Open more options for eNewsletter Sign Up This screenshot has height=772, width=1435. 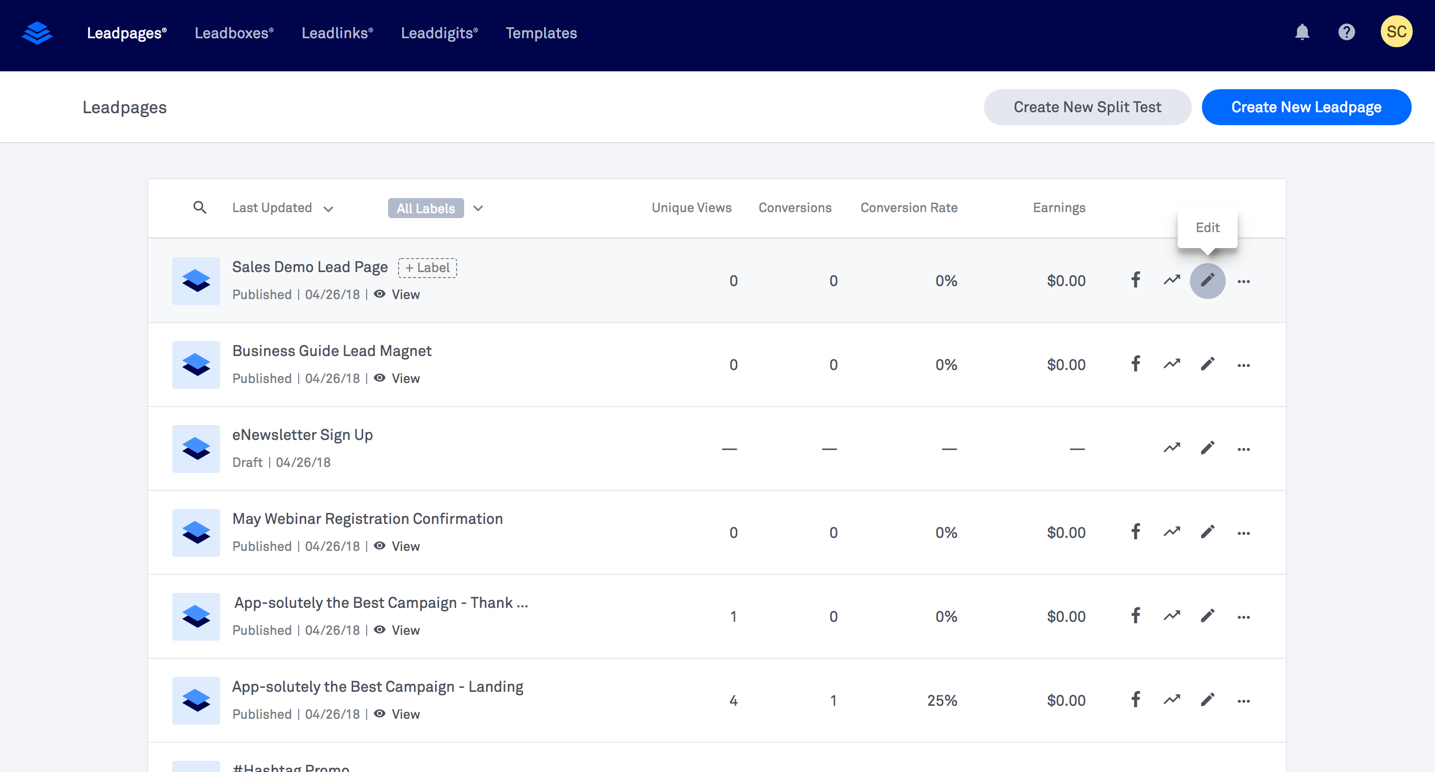point(1244,450)
